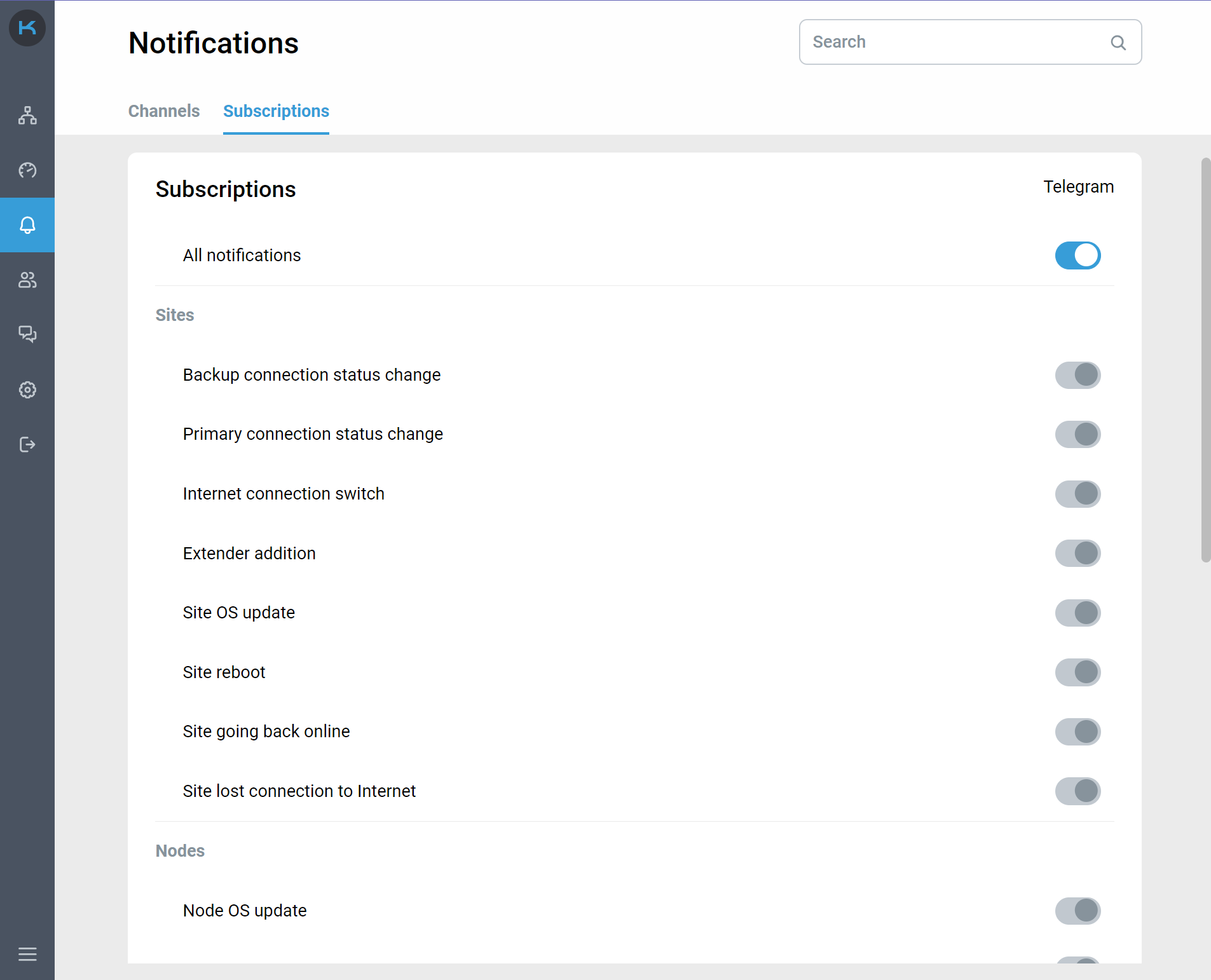Click the logout sidebar icon

(27, 444)
